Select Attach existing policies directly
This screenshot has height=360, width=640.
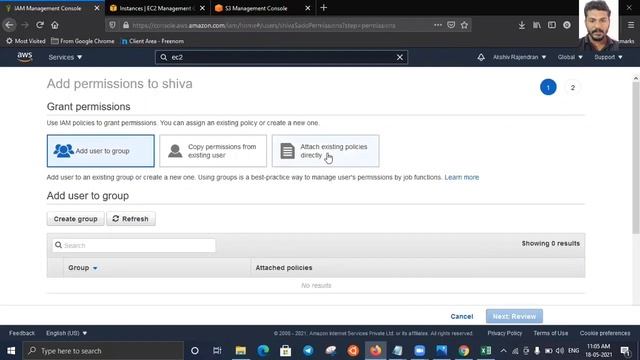[x=325, y=151]
